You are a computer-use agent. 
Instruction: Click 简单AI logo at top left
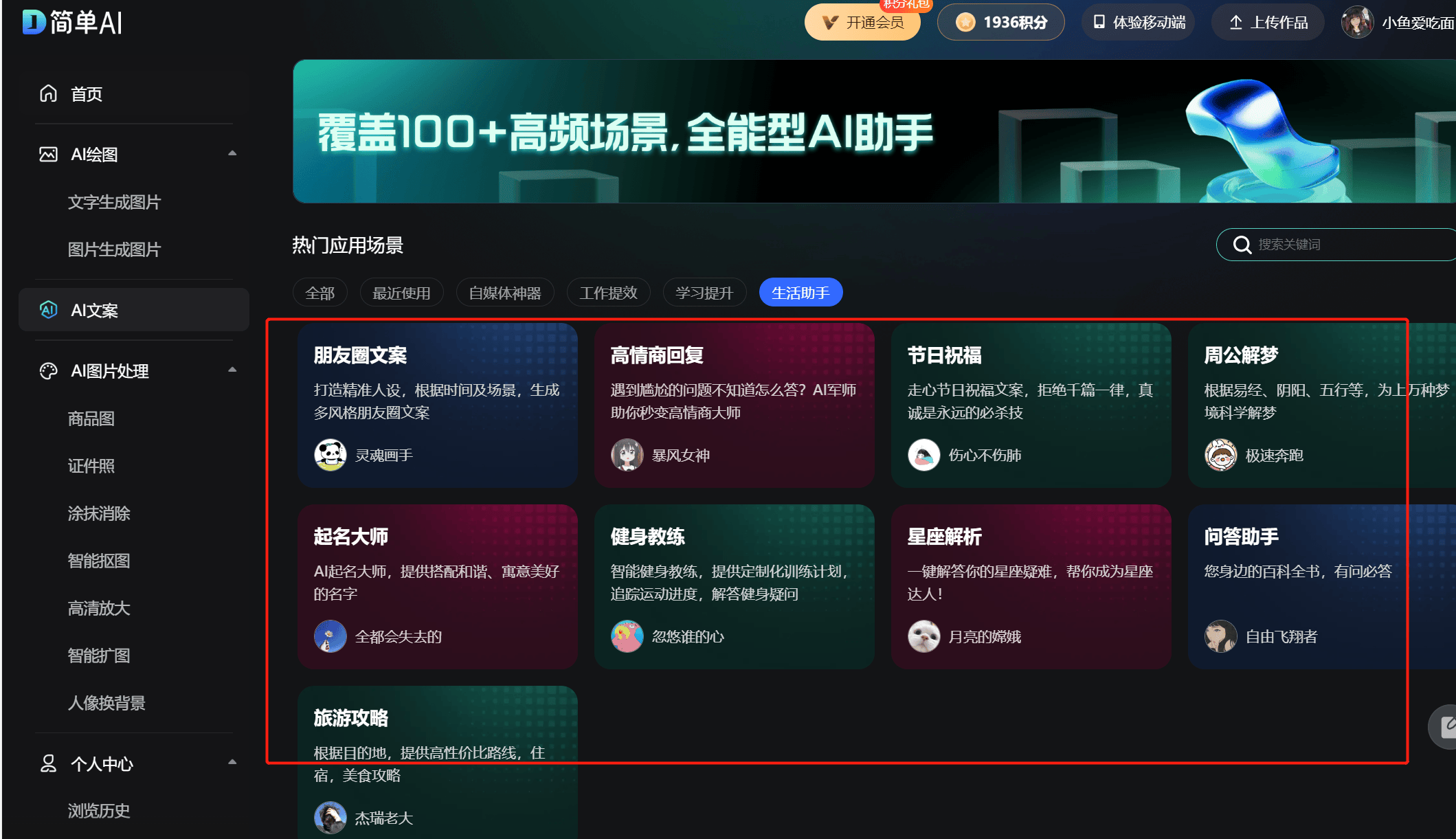[x=72, y=23]
